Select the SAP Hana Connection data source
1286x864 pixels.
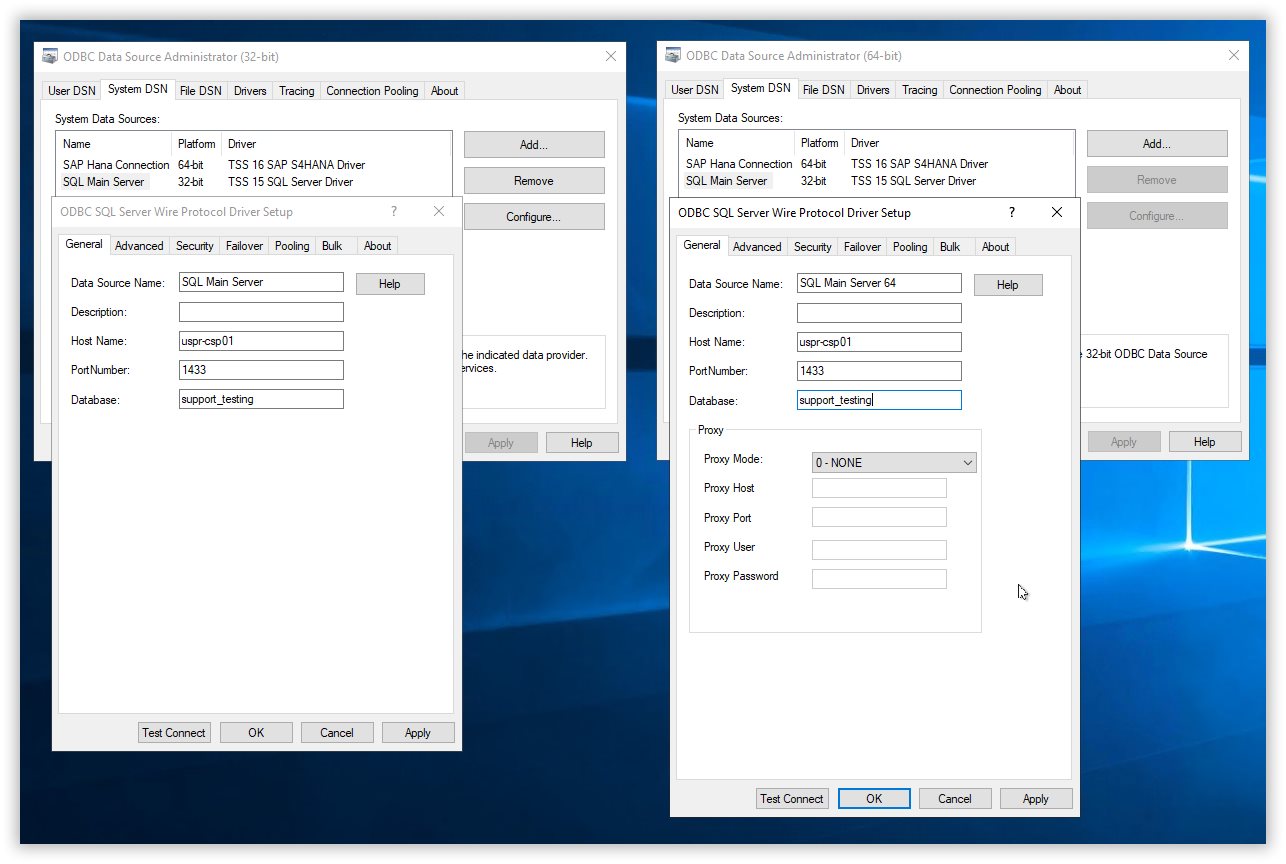(738, 163)
